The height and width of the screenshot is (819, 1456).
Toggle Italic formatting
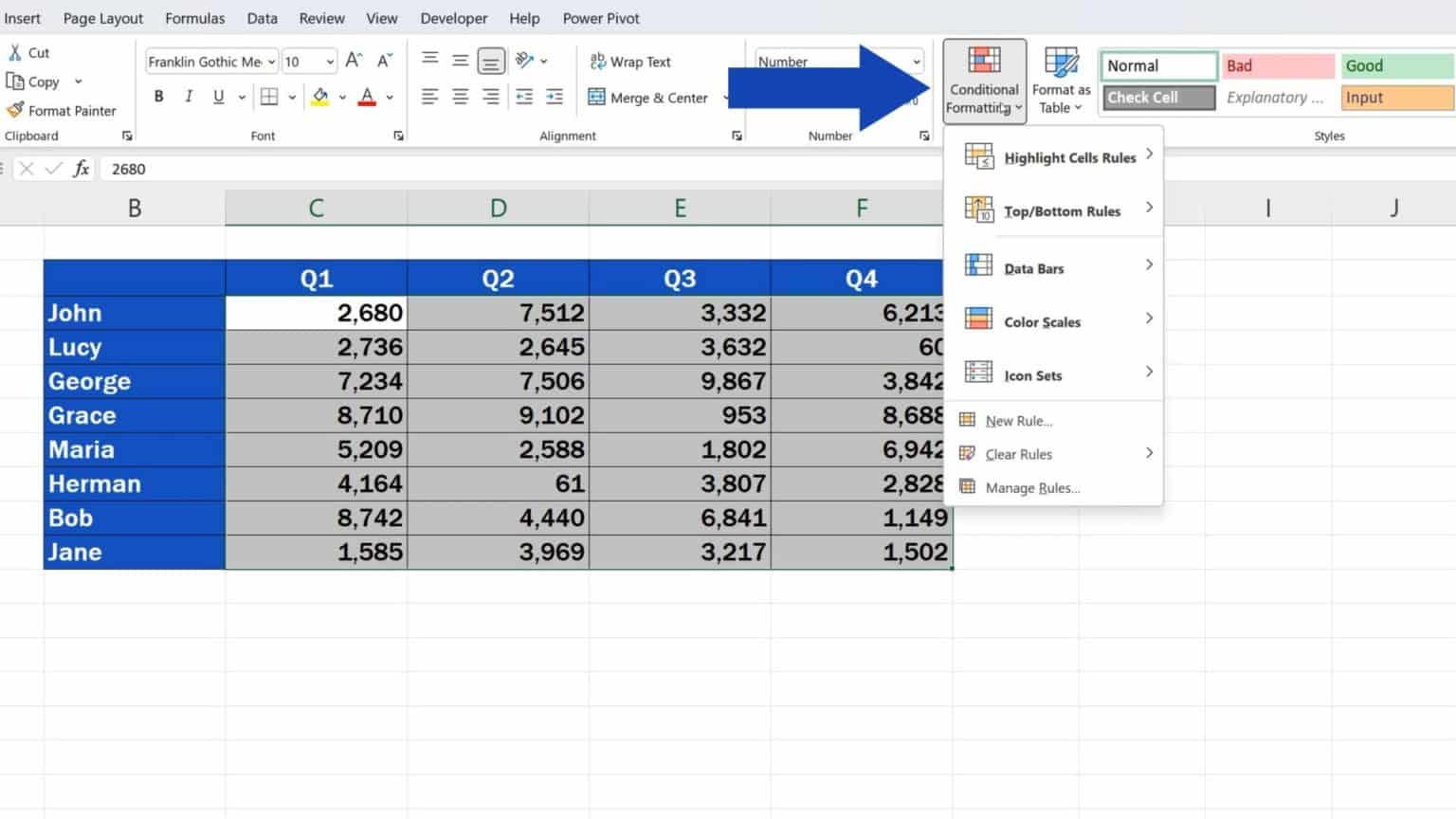(189, 96)
